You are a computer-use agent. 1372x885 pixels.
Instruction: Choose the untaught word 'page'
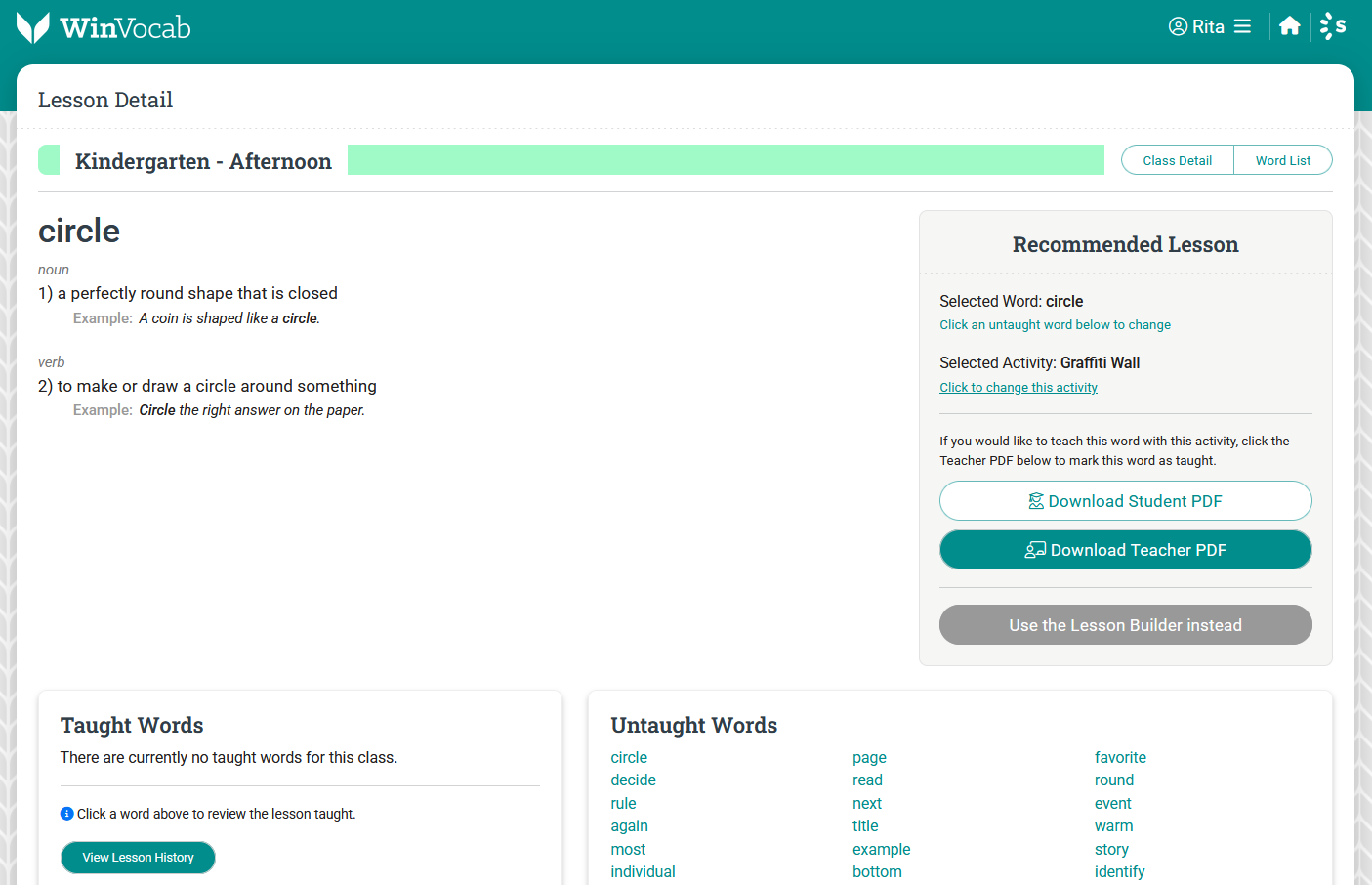[x=869, y=758]
